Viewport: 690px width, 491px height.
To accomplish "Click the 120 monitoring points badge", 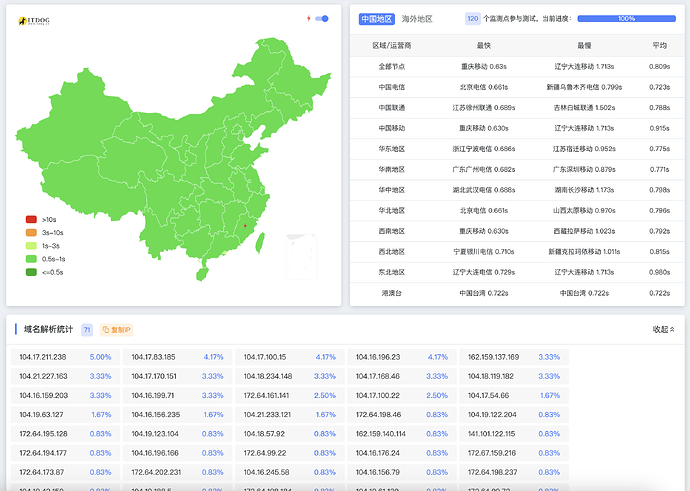I will (x=472, y=18).
